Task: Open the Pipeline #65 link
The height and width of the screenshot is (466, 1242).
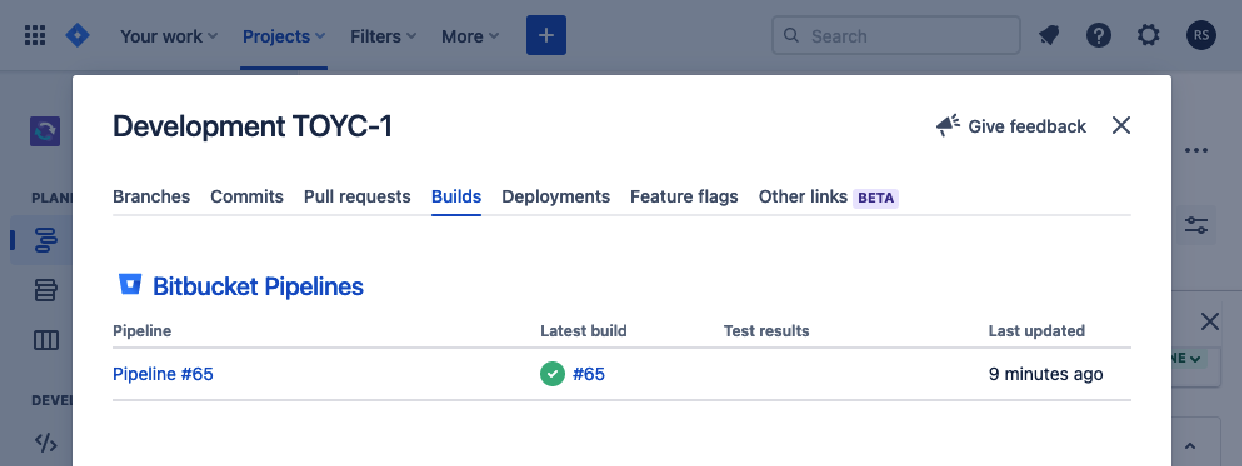Action: coord(163,374)
